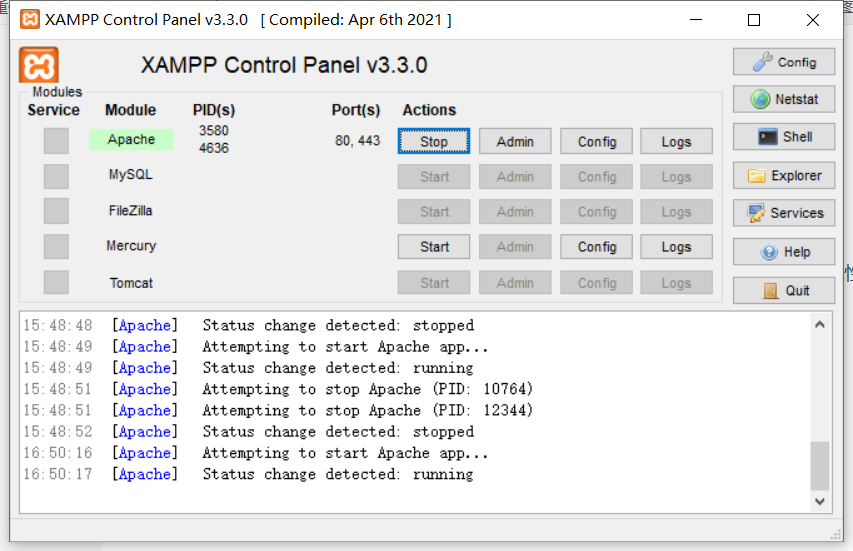Viewport: 853px width, 551px height.
Task: Start the FileZilla module
Action: (434, 212)
